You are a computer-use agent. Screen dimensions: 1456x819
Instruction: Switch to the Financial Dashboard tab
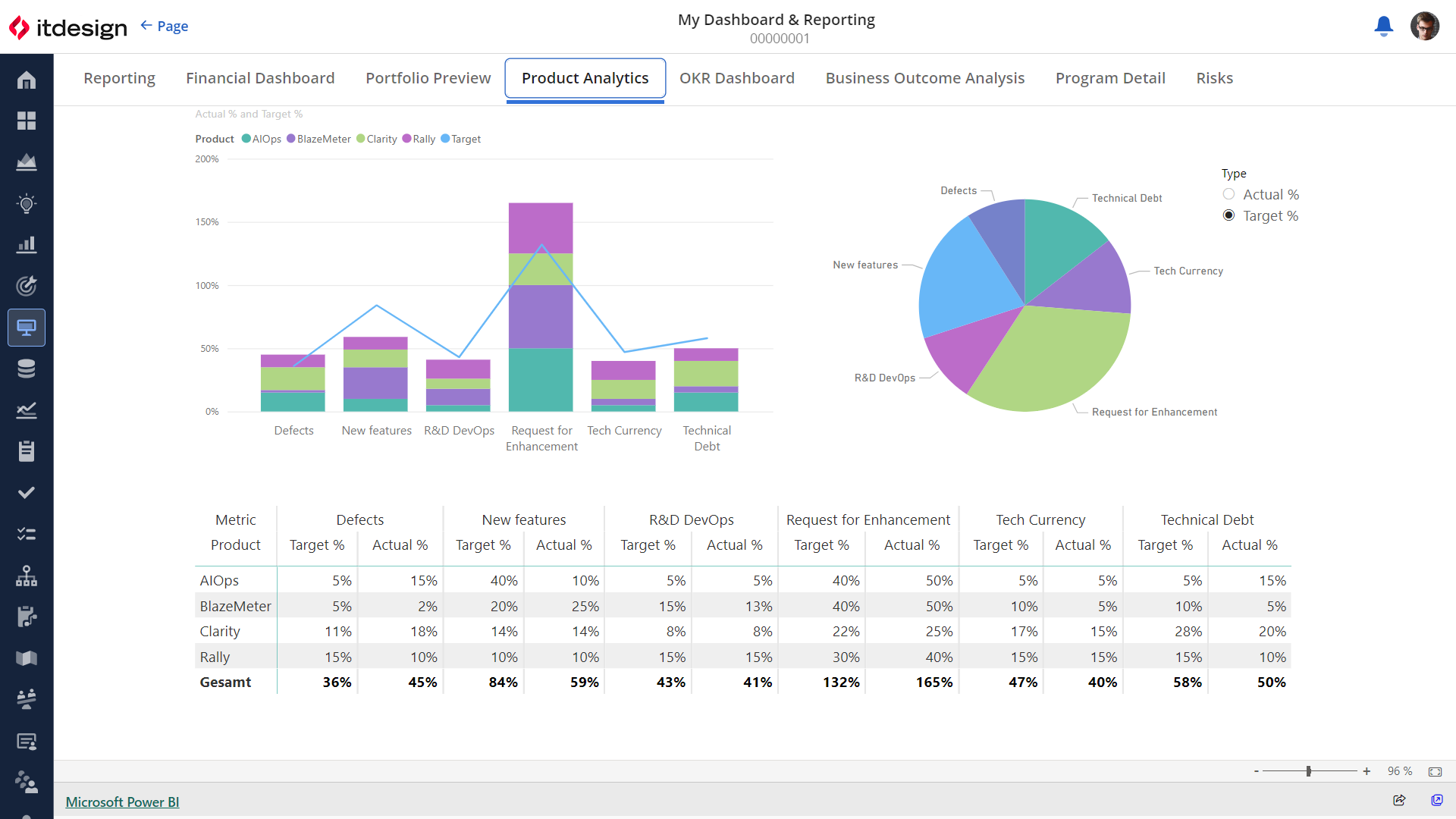[x=260, y=78]
